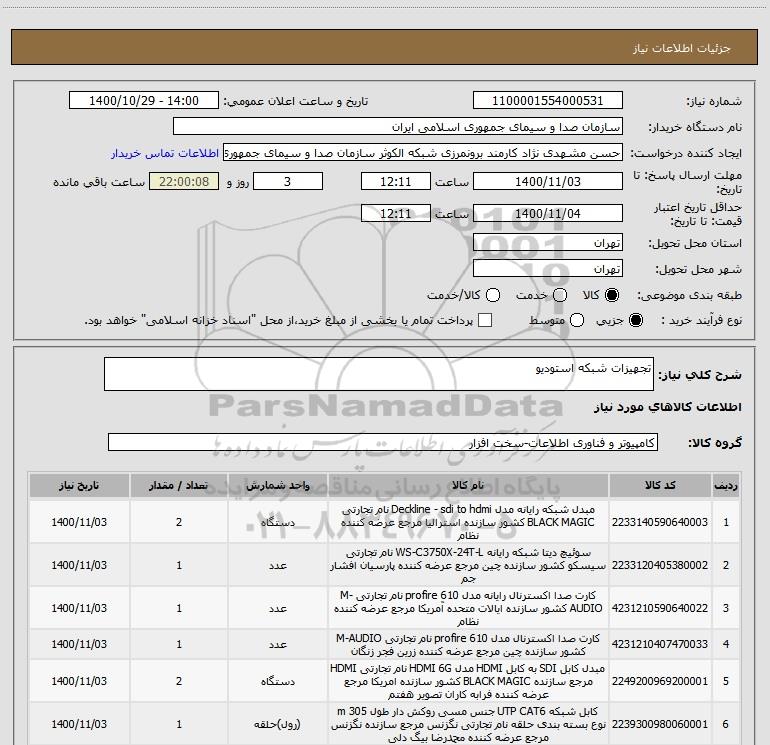Viewport: 770px width, 745px height.
Task: Click the response deadline date 1400/11/03 field
Action: click(548, 182)
